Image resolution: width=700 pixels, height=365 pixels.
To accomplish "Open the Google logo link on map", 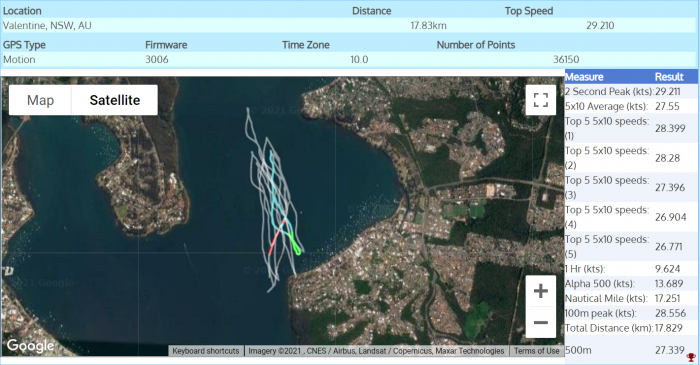I will coord(30,346).
